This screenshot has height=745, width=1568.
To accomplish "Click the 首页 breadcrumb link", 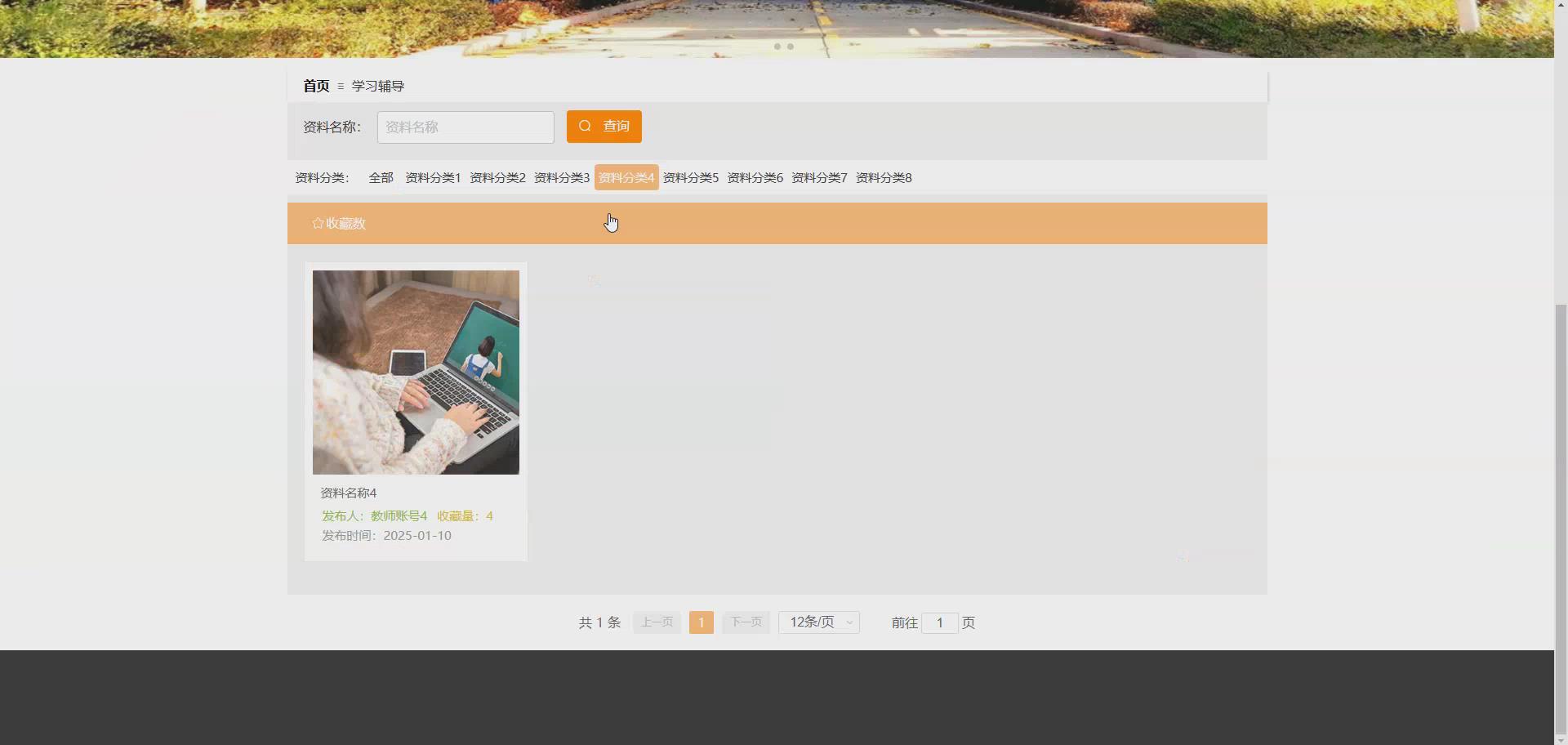I will coord(315,86).
